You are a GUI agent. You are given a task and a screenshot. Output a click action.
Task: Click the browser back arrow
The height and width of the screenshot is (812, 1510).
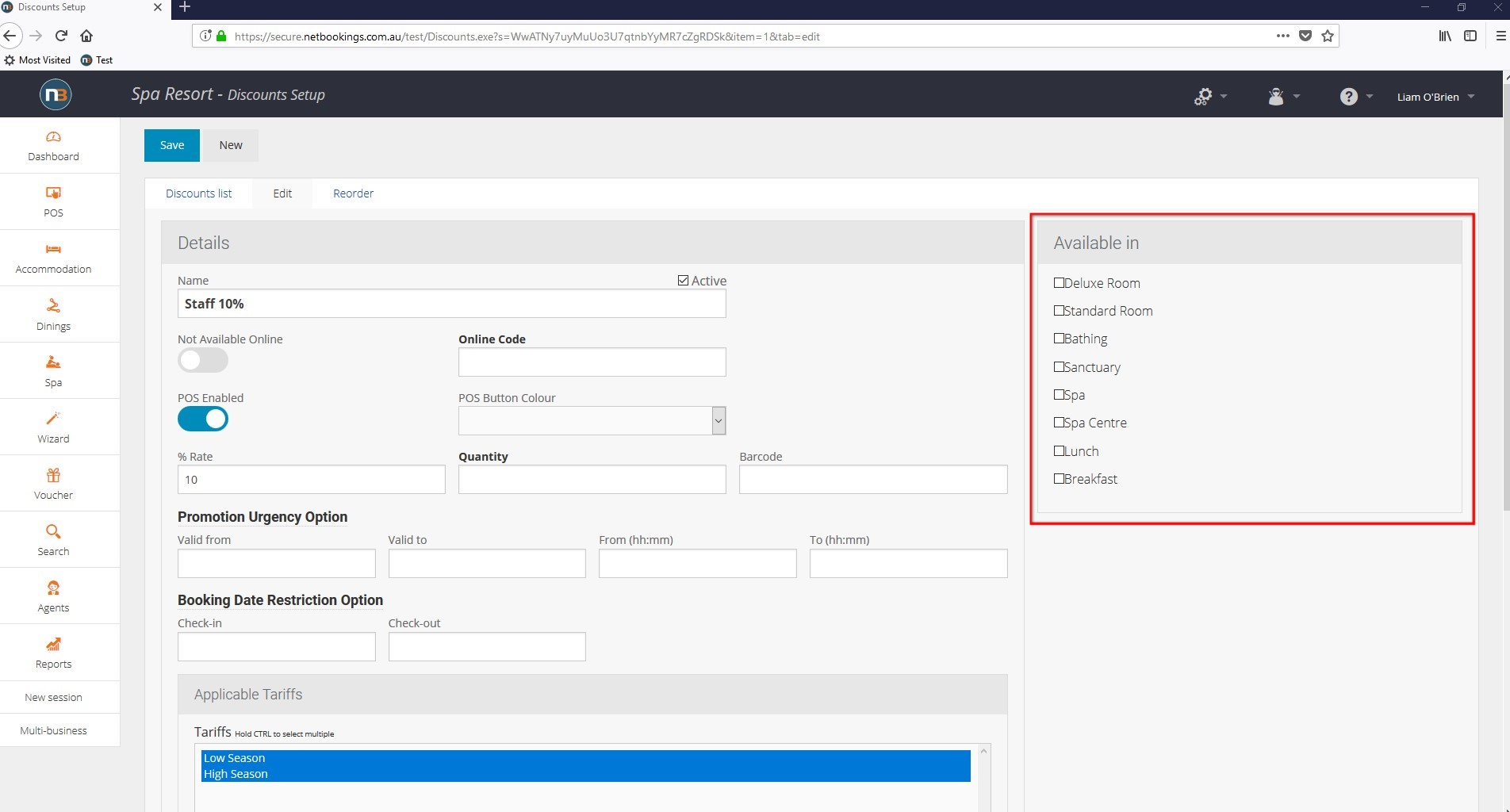10,36
